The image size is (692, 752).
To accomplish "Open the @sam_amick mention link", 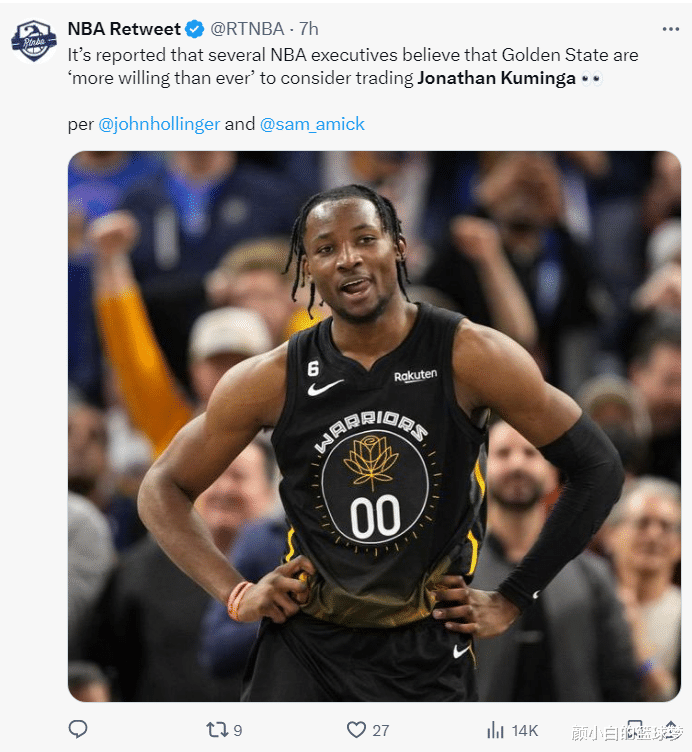I will [x=312, y=124].
